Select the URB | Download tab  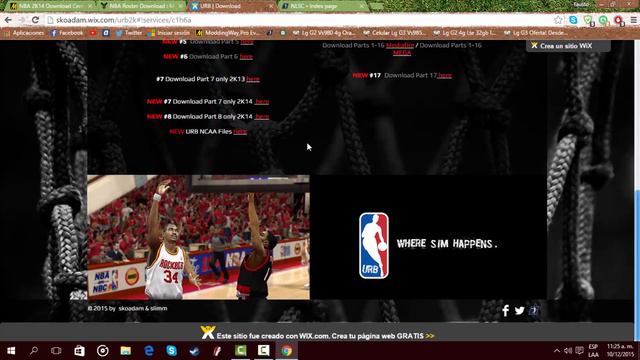[x=231, y=6]
